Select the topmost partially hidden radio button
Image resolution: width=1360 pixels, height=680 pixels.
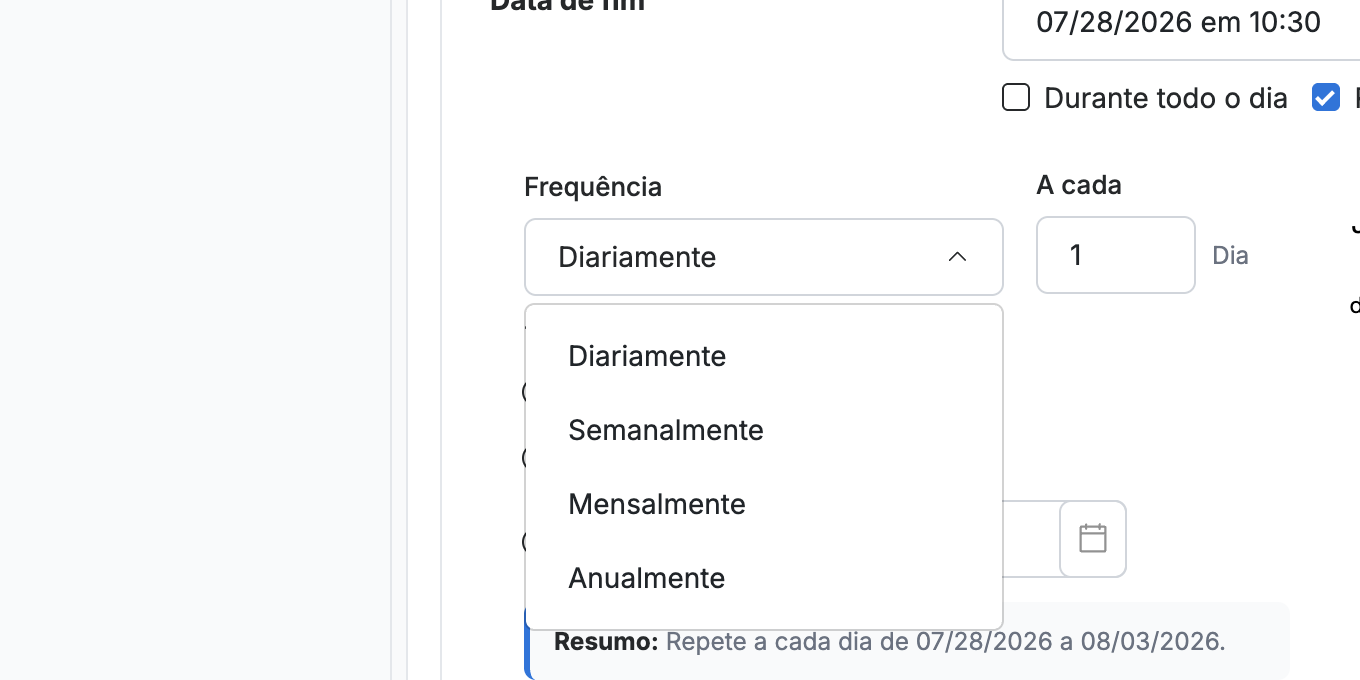(525, 392)
